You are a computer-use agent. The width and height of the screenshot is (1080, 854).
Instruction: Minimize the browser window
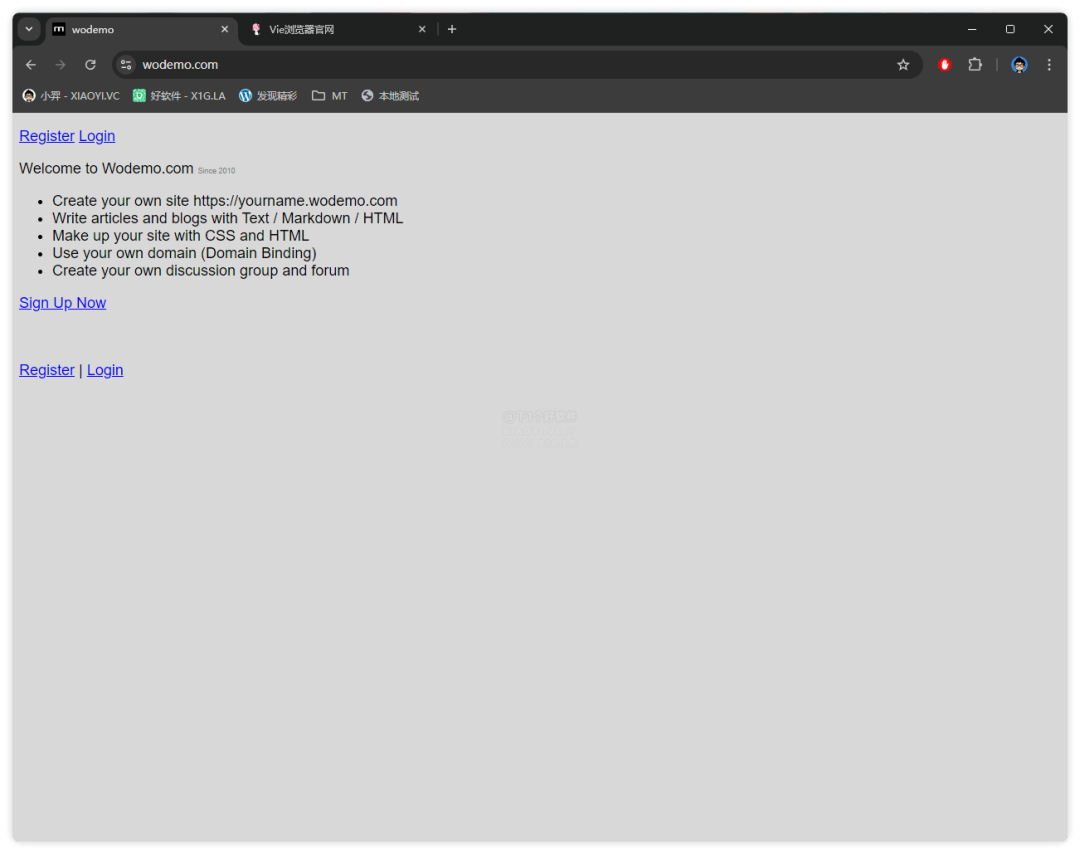(x=972, y=29)
